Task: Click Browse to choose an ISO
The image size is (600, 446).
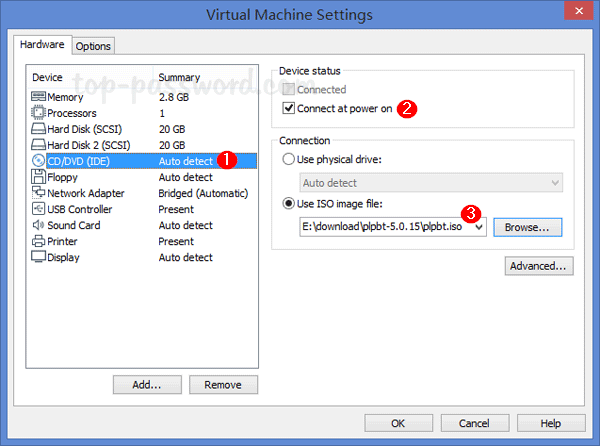Action: (527, 228)
